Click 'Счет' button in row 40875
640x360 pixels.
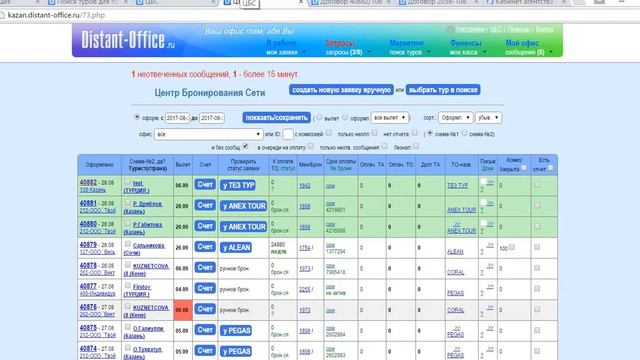205,330
